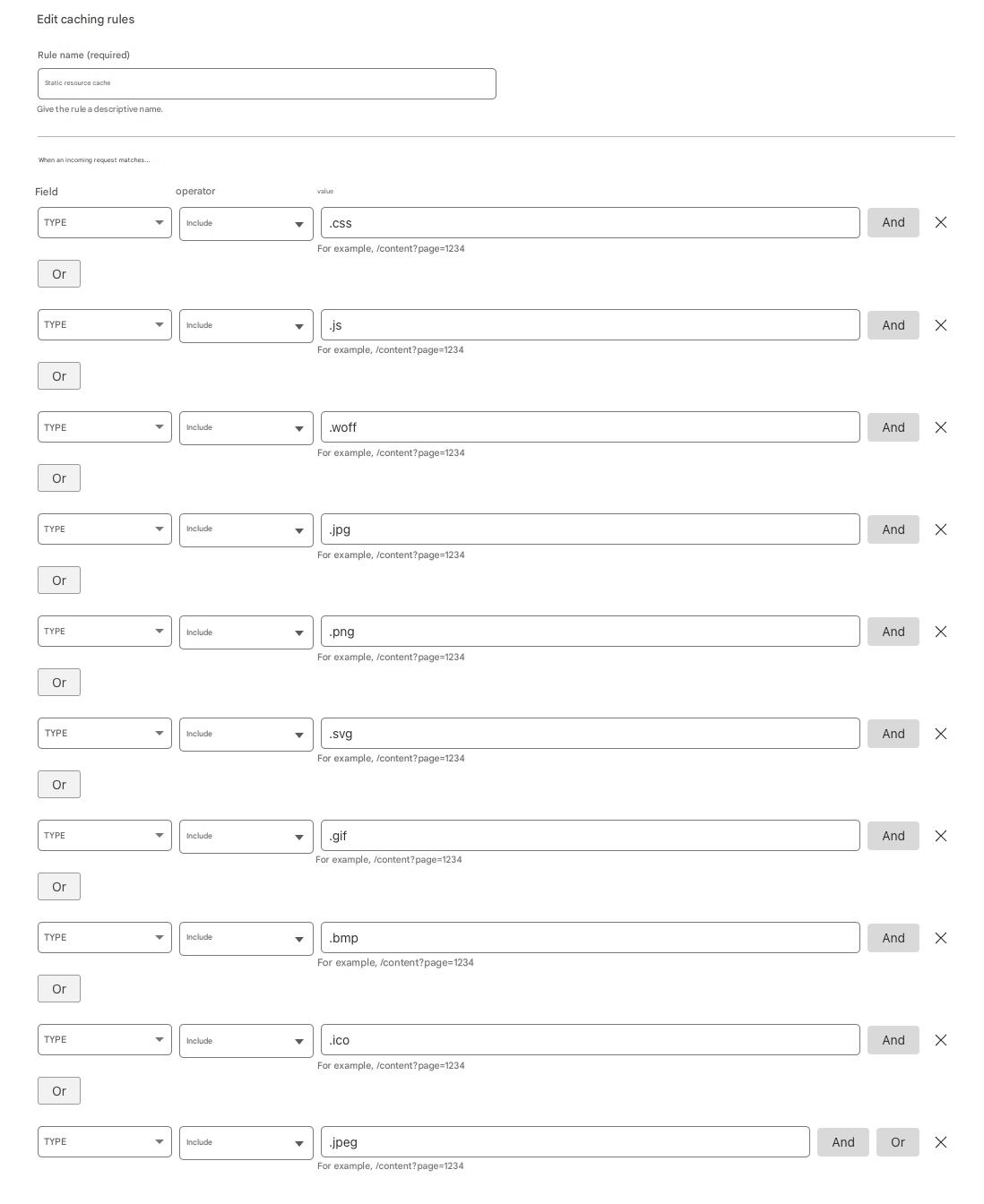The width and height of the screenshot is (984, 1204).
Task: Open the TYPE dropdown on the .css row
Action: [104, 222]
